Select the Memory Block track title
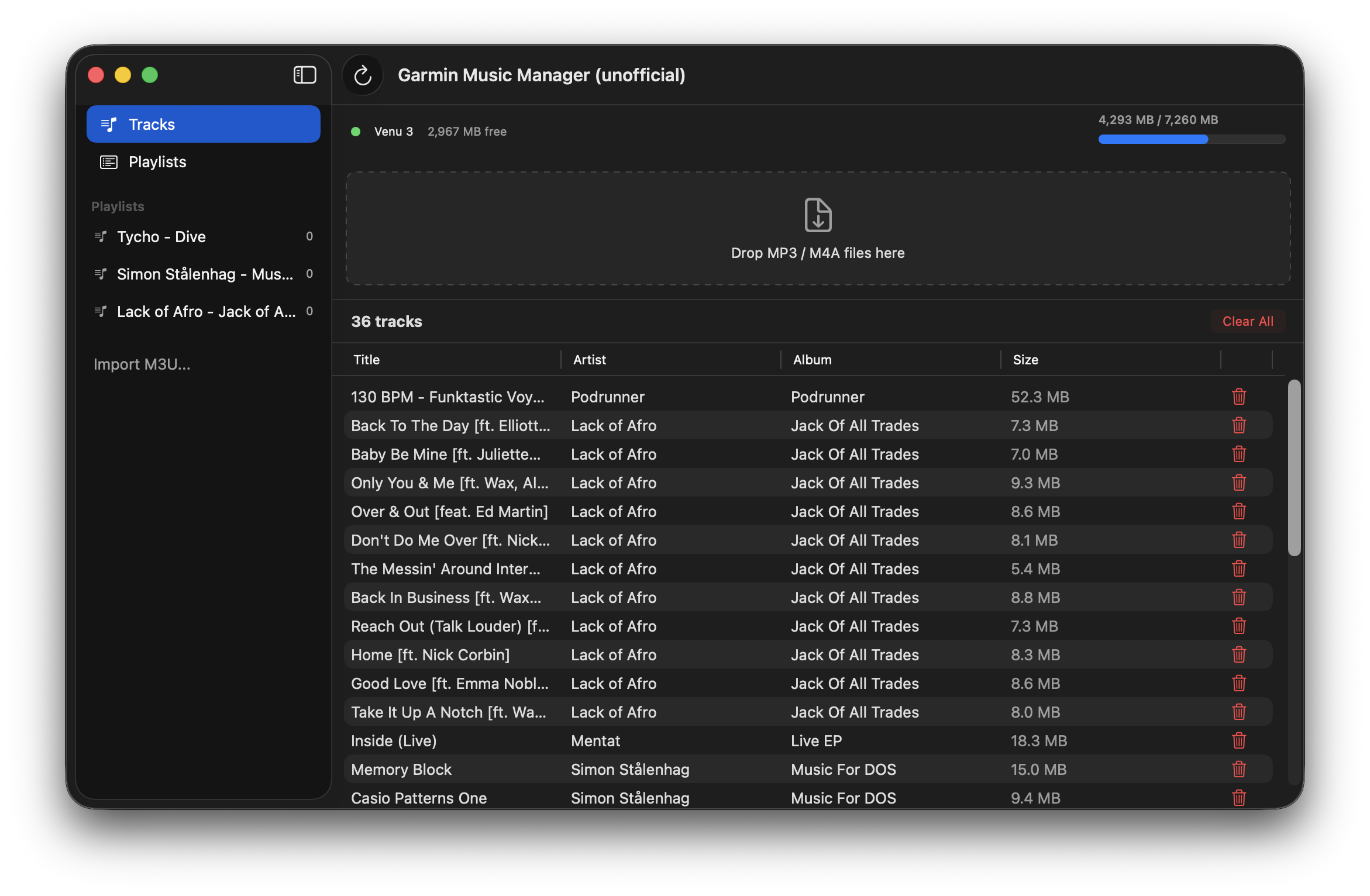 click(x=401, y=769)
